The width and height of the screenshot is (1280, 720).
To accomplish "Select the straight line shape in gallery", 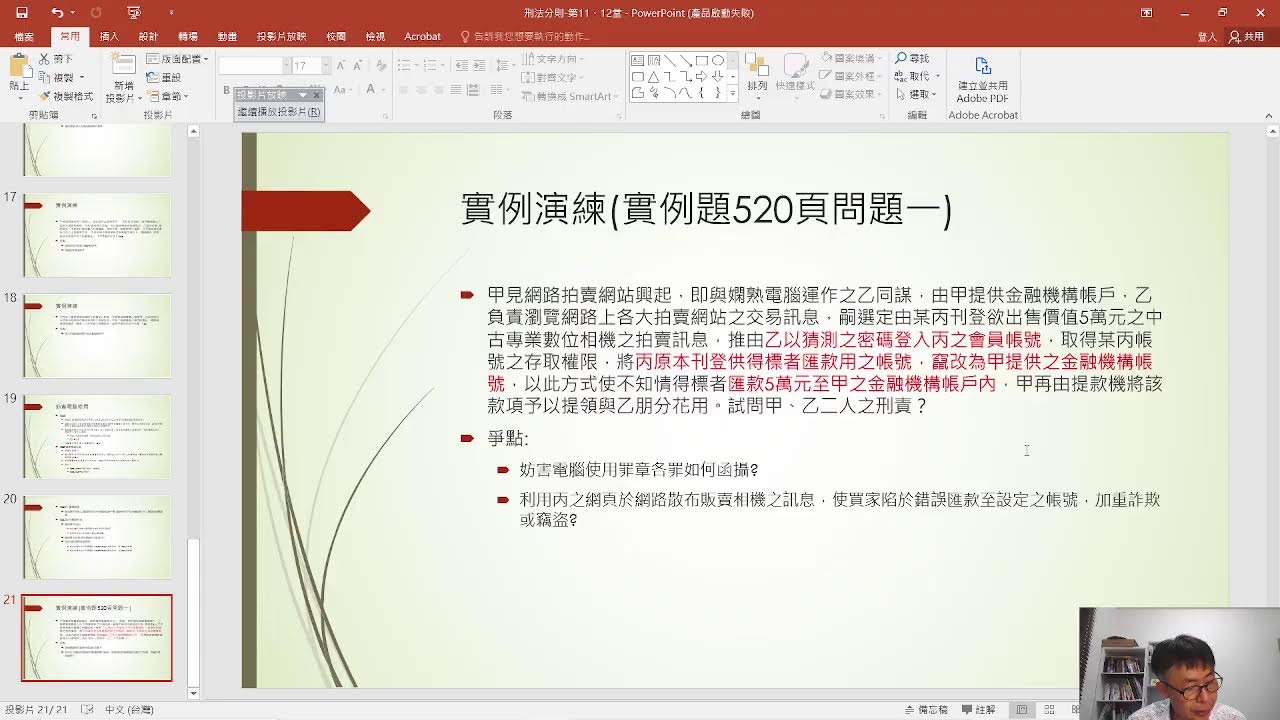I will (x=670, y=60).
